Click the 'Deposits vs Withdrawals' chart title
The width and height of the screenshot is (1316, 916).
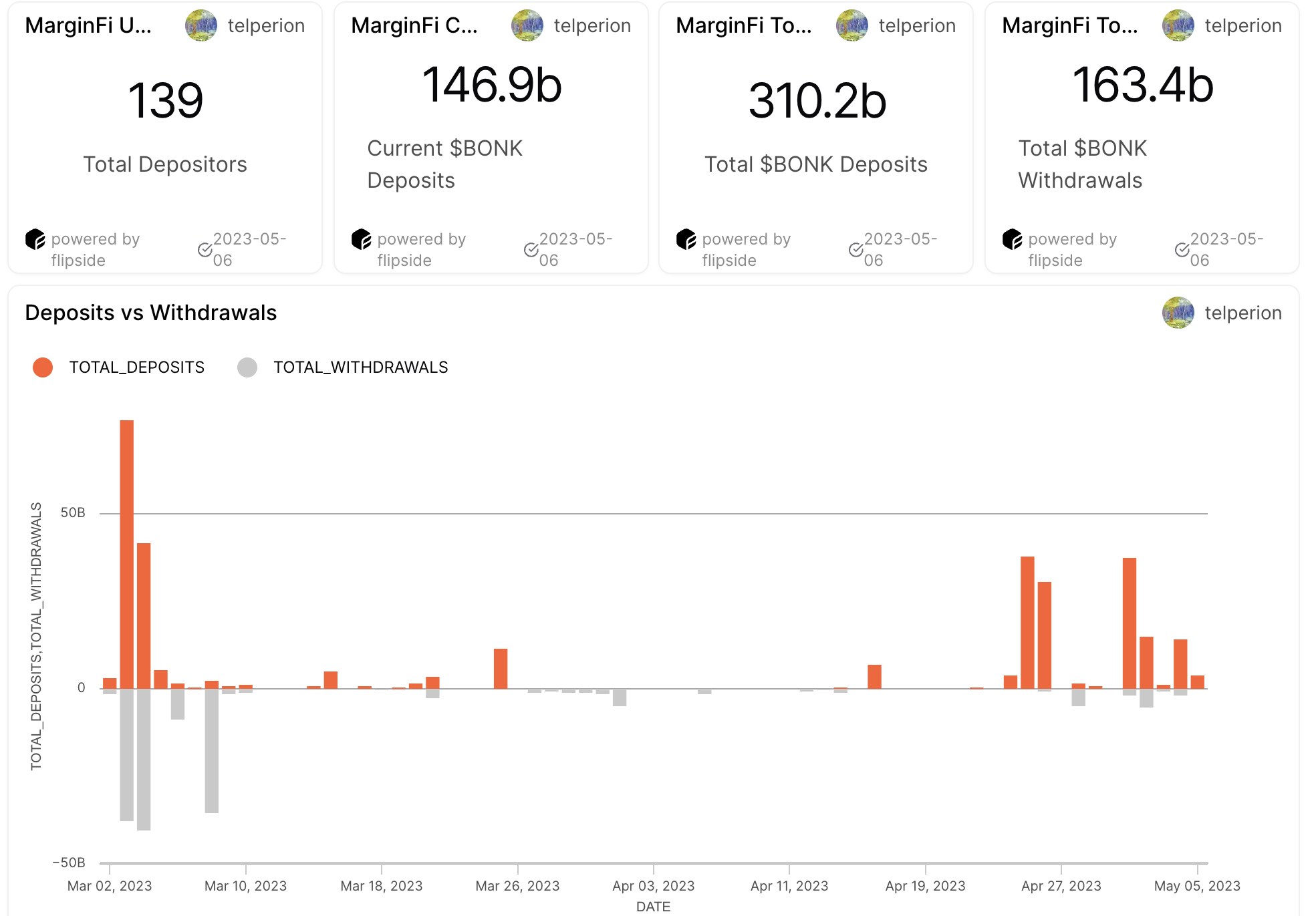click(x=151, y=313)
